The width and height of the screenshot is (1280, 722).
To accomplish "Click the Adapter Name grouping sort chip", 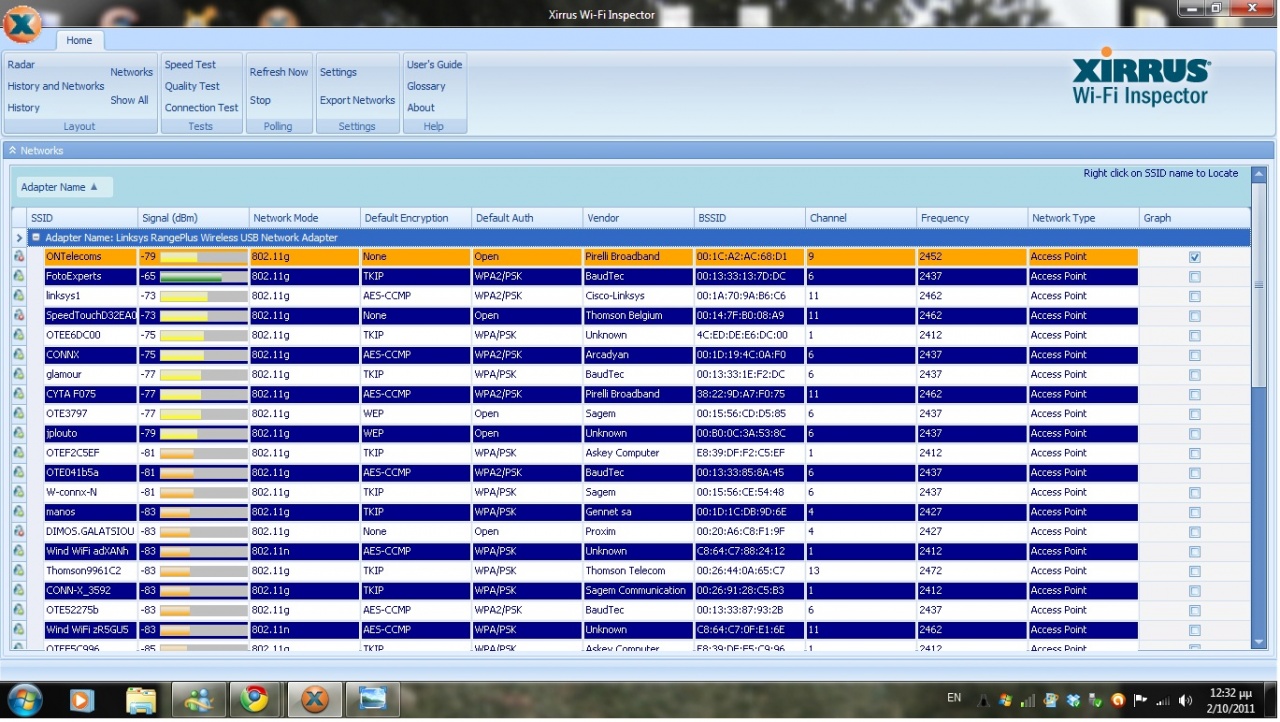I will [64, 187].
